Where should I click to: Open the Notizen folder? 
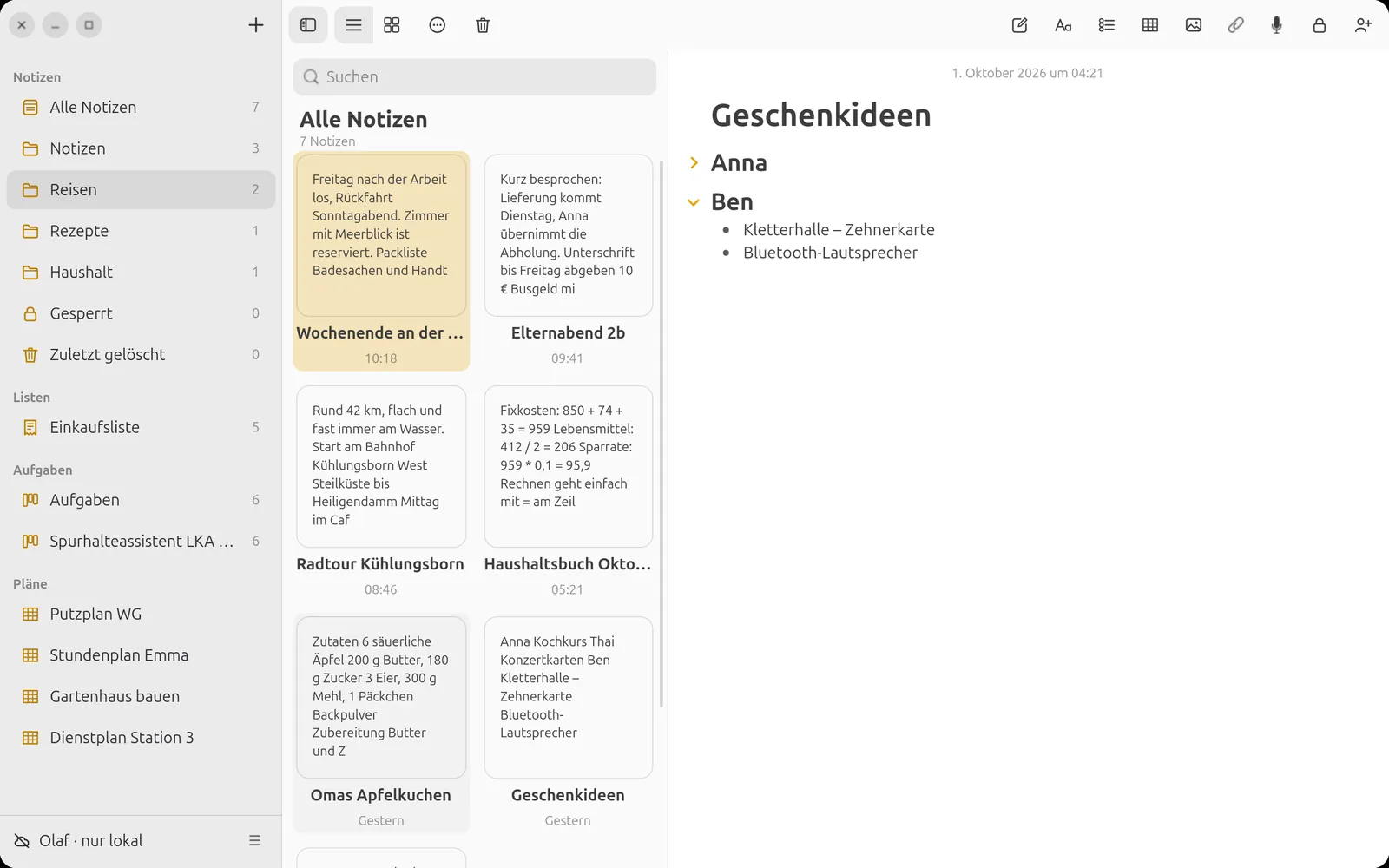coord(141,148)
